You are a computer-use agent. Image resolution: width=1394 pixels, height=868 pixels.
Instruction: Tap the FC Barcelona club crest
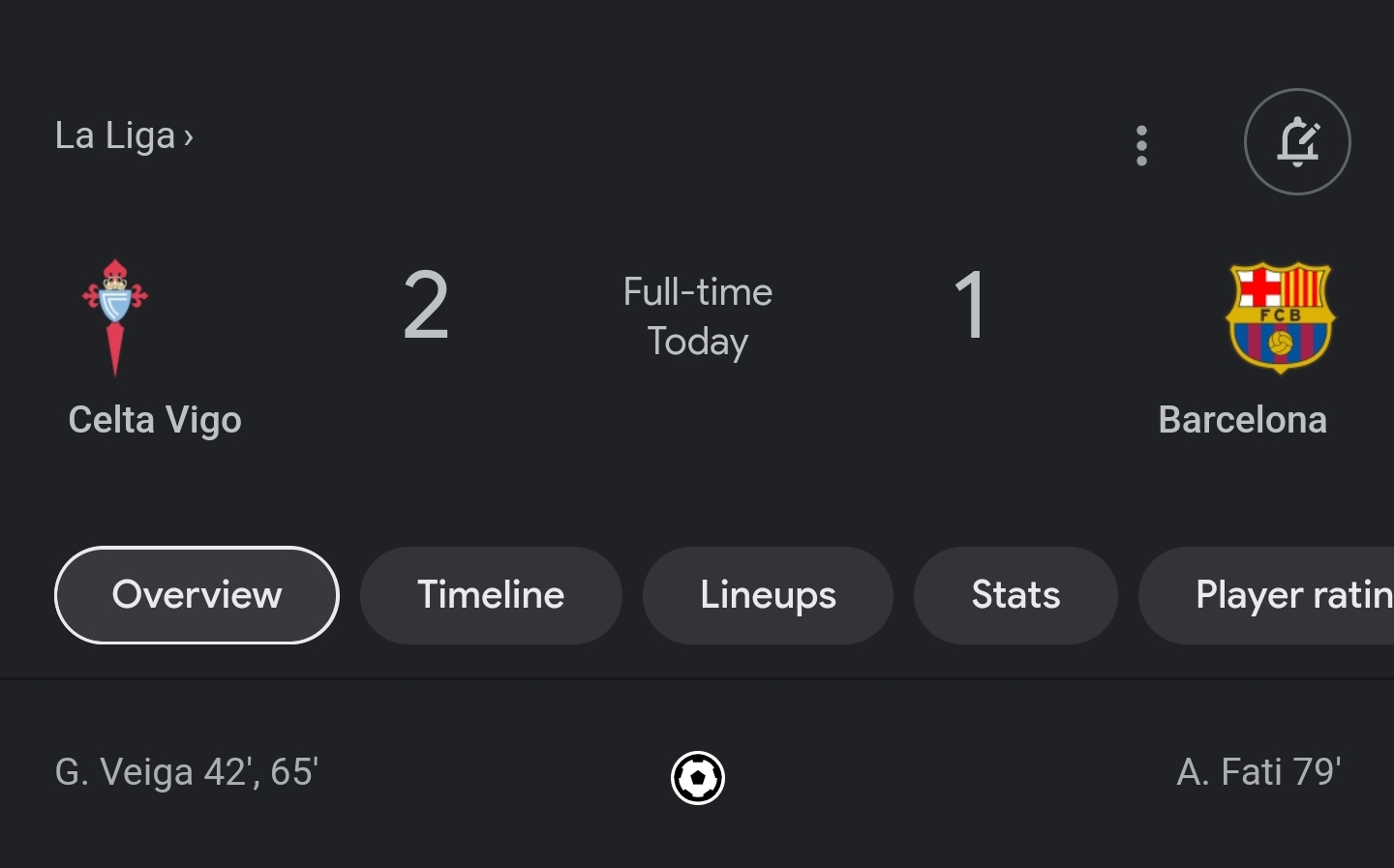tap(1280, 317)
